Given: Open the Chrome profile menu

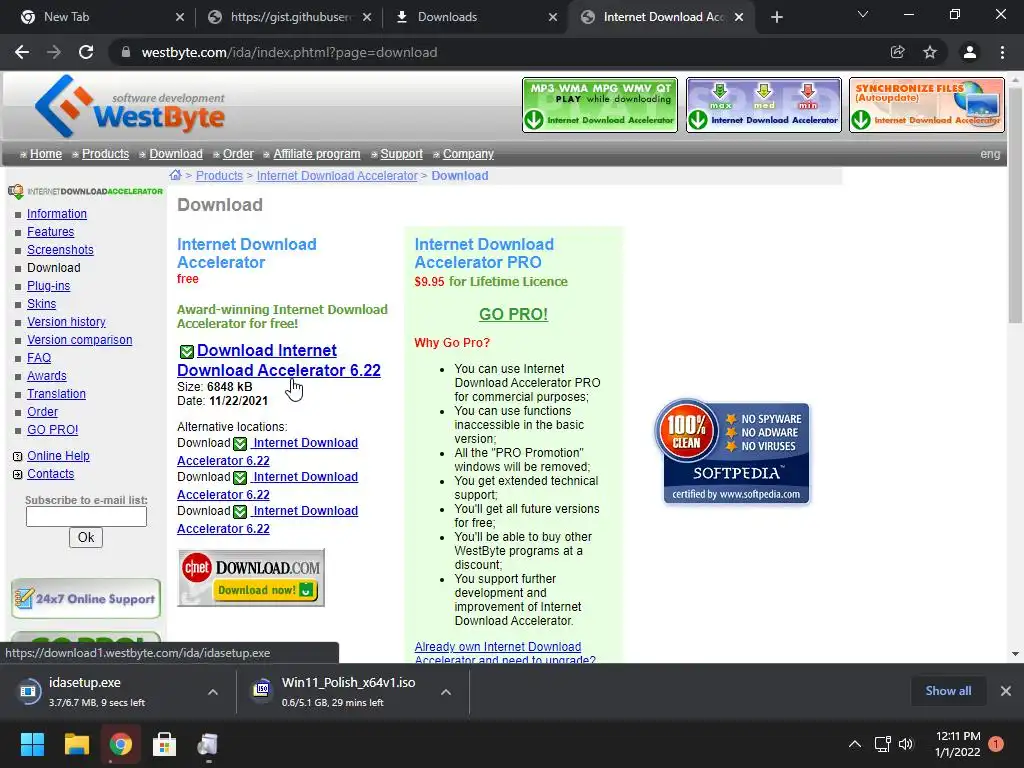Looking at the screenshot, I should point(970,52).
